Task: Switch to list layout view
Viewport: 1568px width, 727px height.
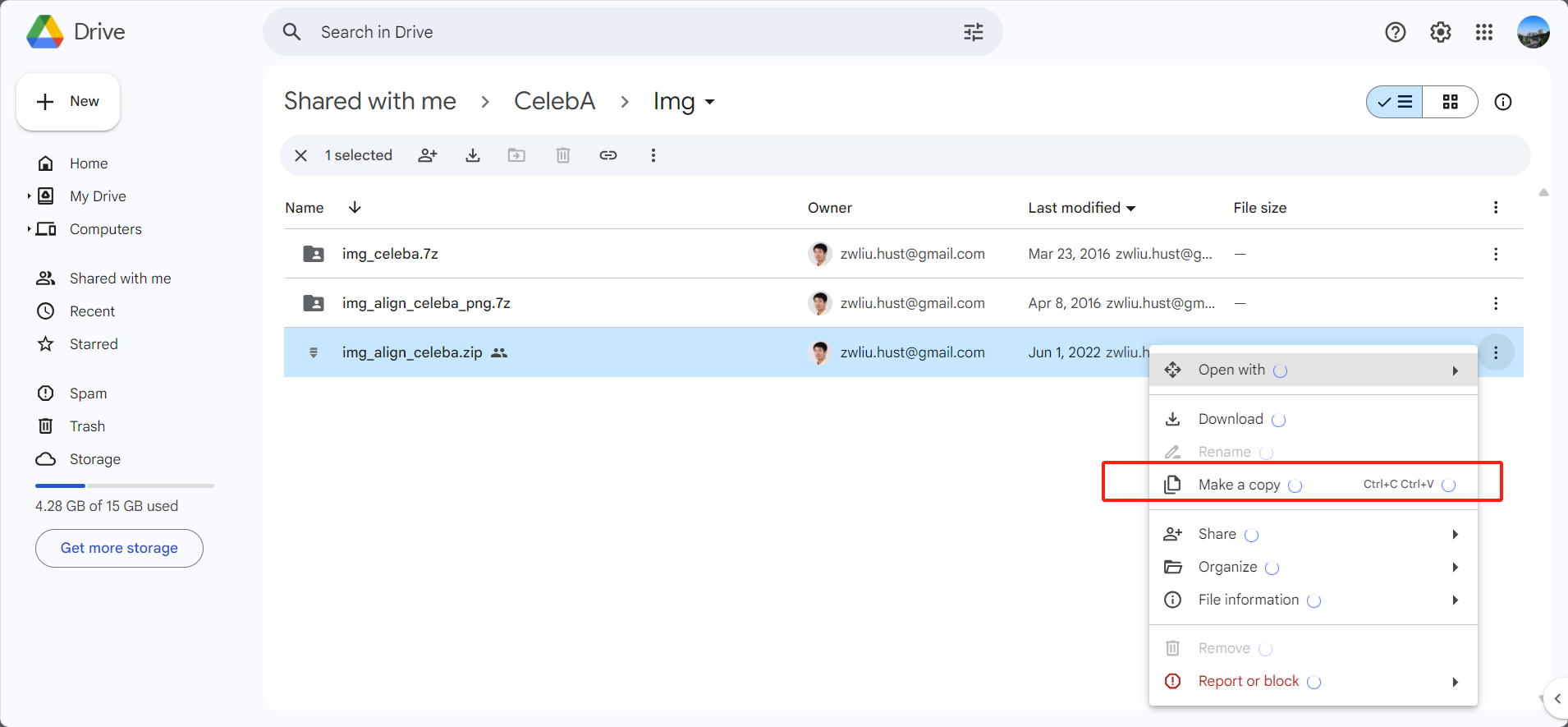Action: pos(1395,102)
